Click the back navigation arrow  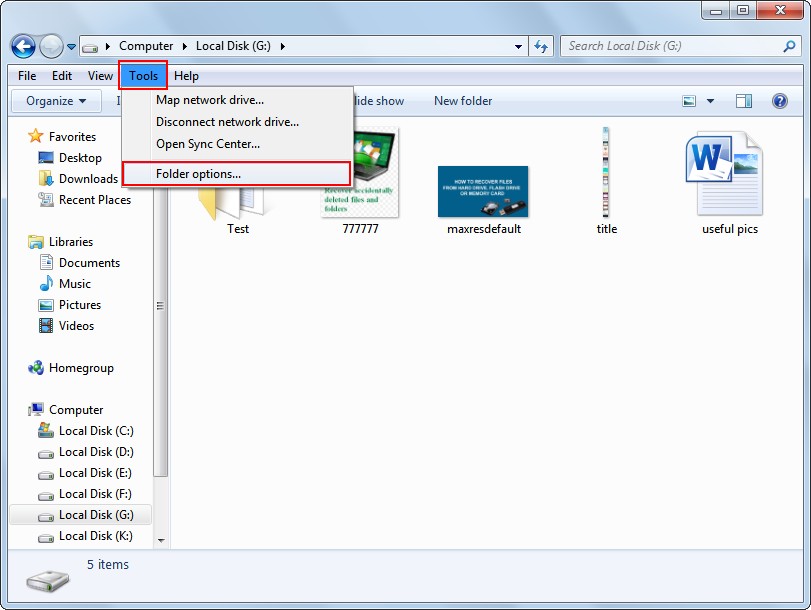[x=22, y=46]
